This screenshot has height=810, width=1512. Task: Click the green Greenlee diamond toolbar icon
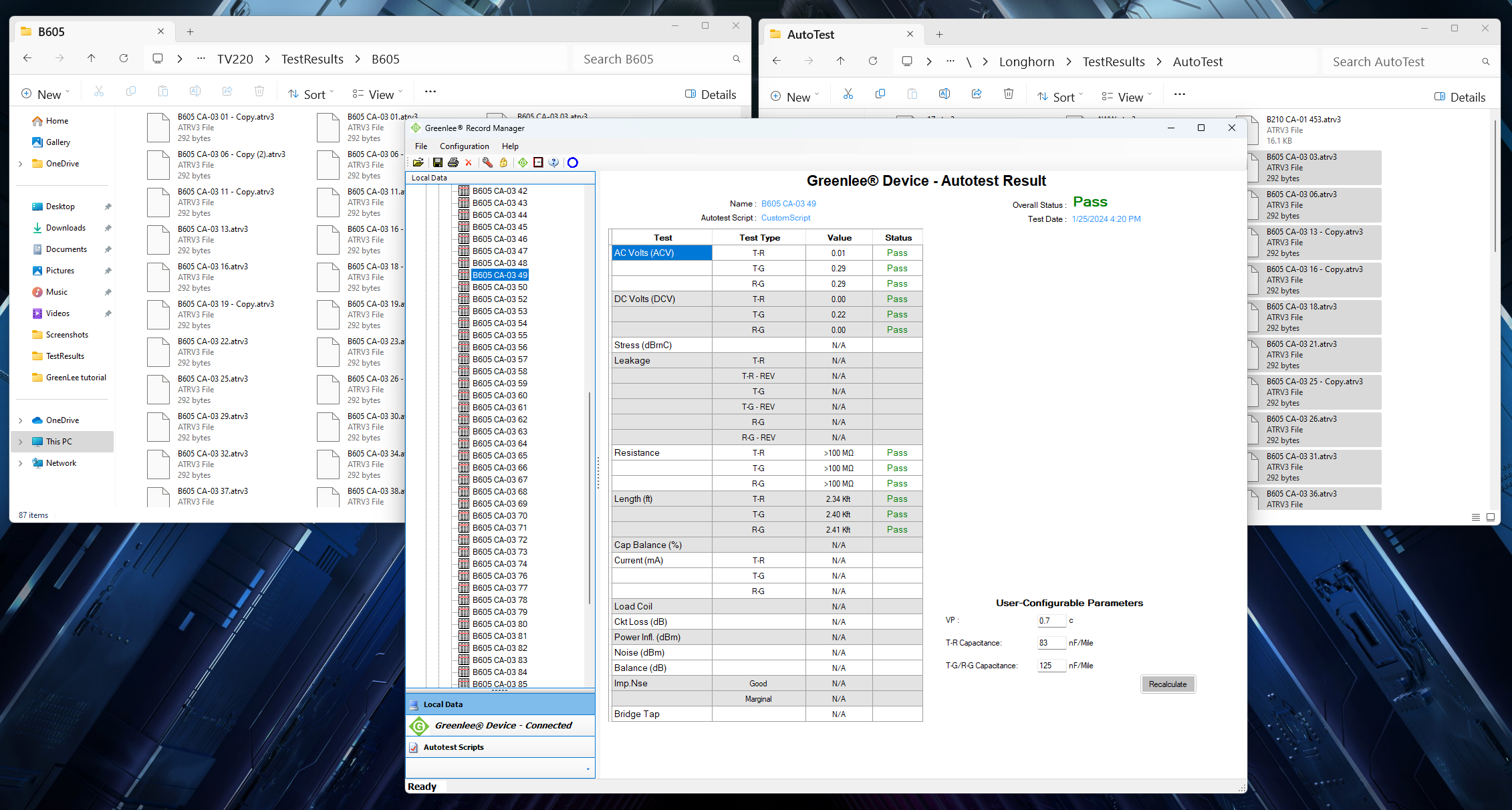pyautogui.click(x=523, y=162)
